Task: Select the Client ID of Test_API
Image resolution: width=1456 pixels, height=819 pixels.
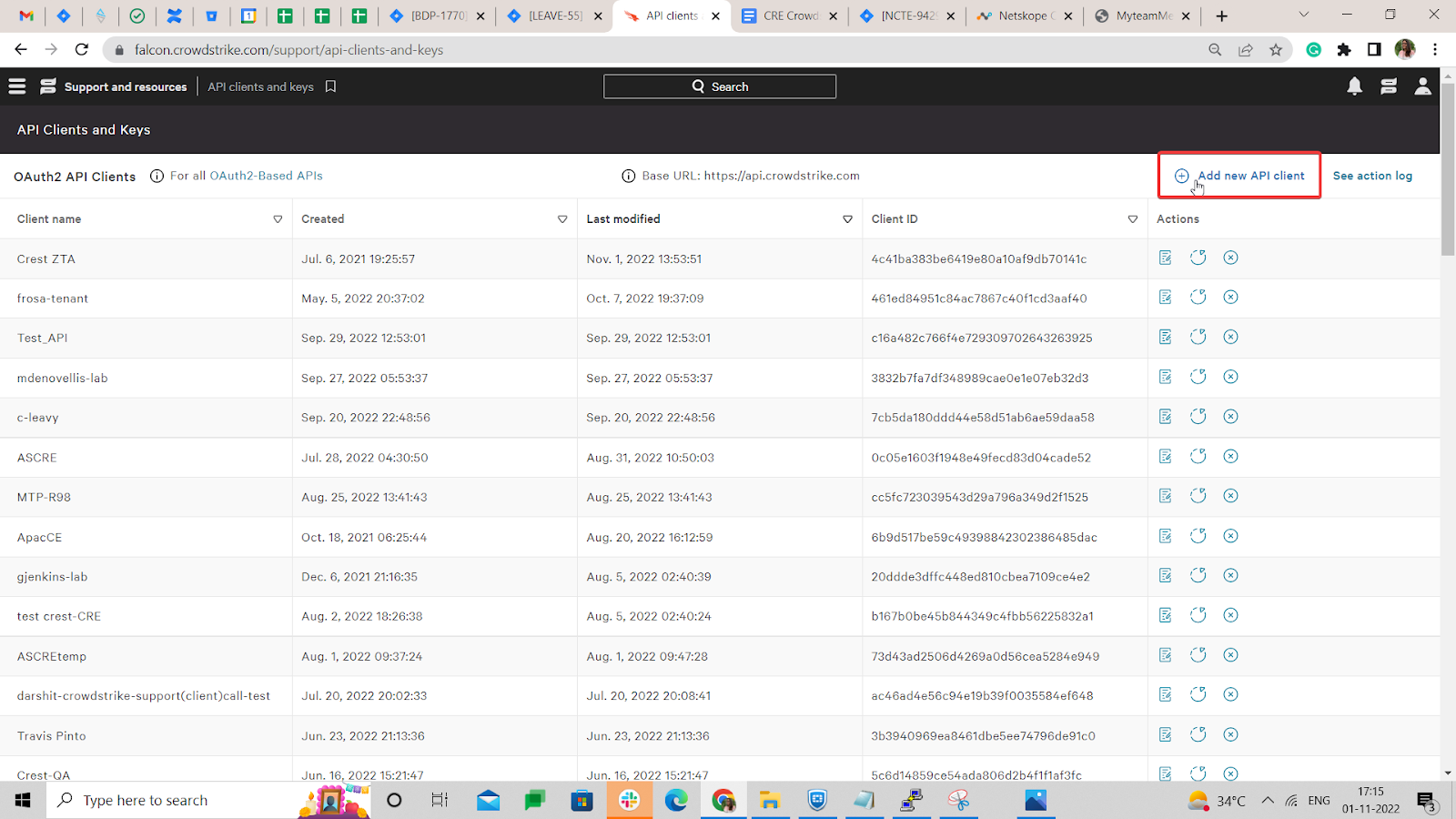Action: [x=982, y=339]
